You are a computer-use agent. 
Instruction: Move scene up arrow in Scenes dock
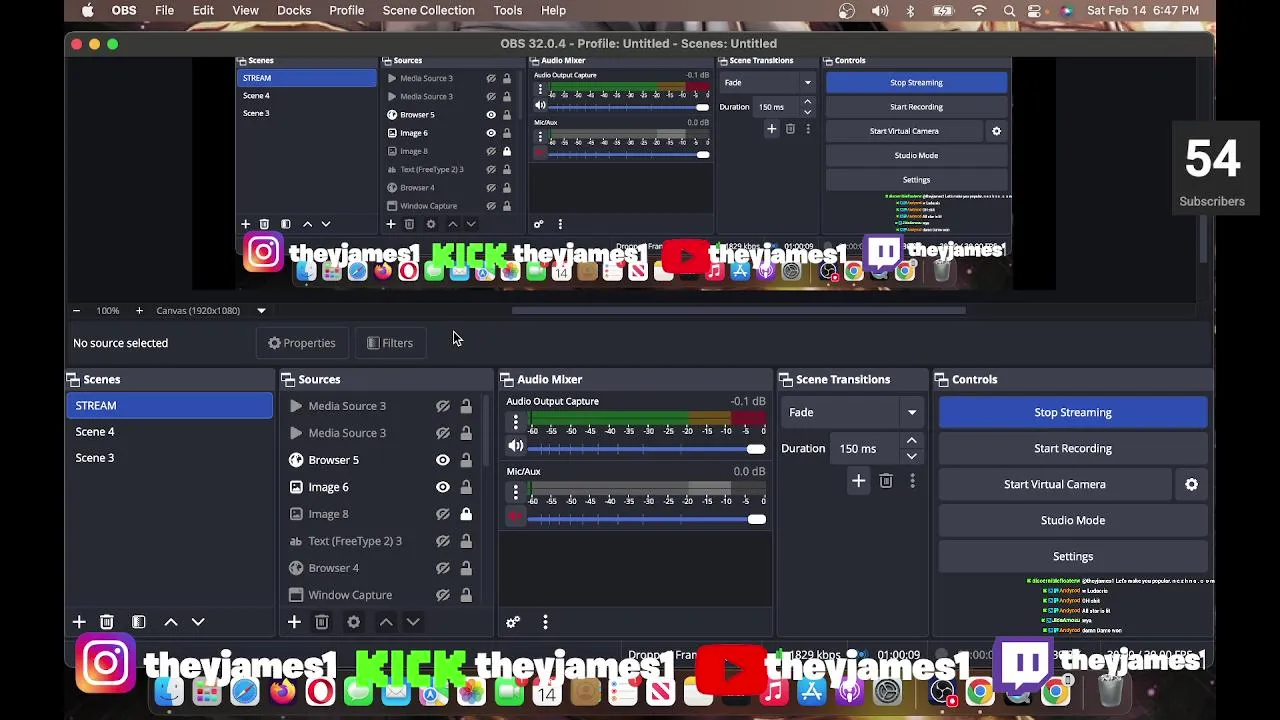pos(171,622)
